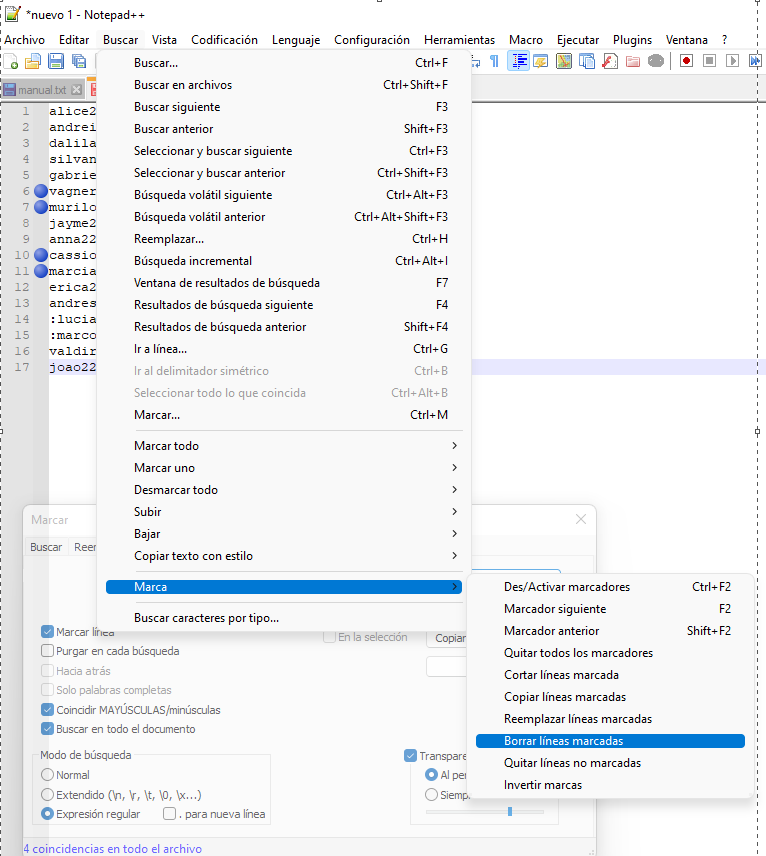This screenshot has width=766, height=856.
Task: Open the Document List icon
Action: click(587, 61)
